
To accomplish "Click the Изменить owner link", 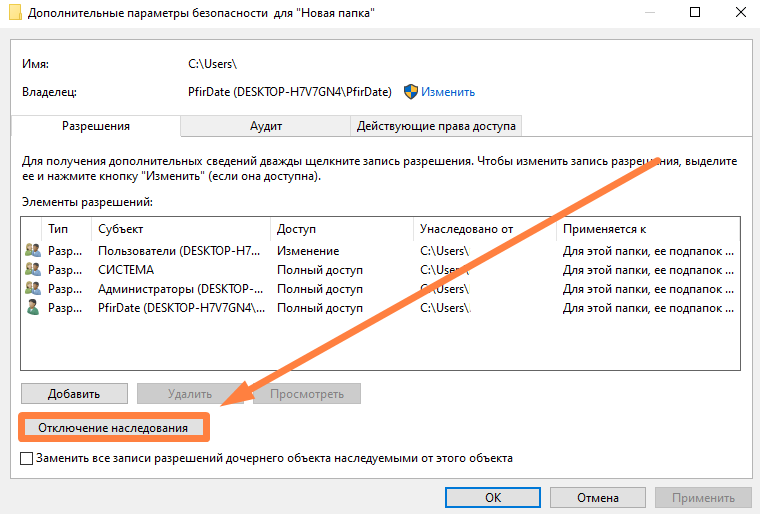I will coord(447,92).
